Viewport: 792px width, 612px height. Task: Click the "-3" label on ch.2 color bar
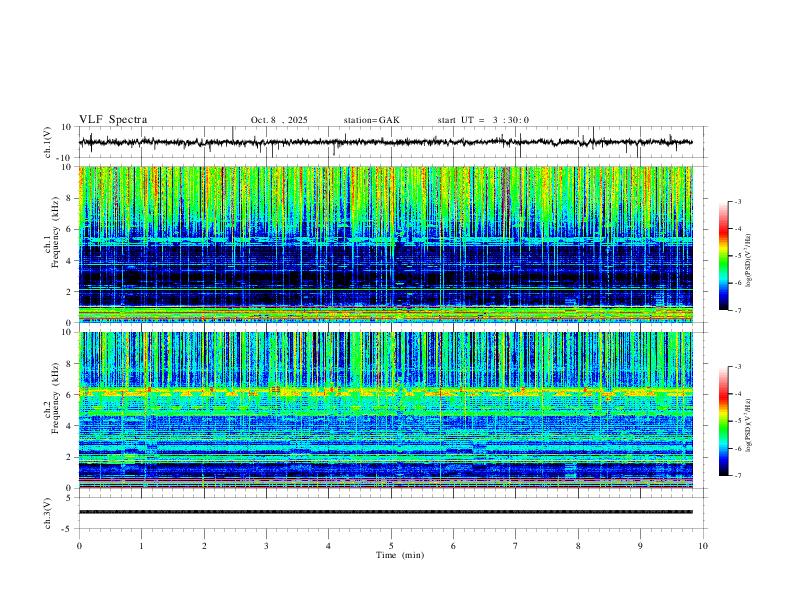point(737,367)
